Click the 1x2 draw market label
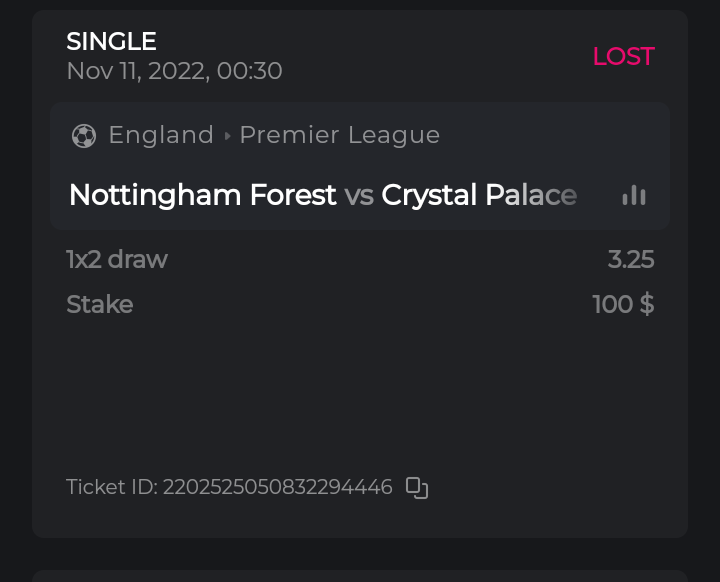The height and width of the screenshot is (582, 720). (x=117, y=260)
